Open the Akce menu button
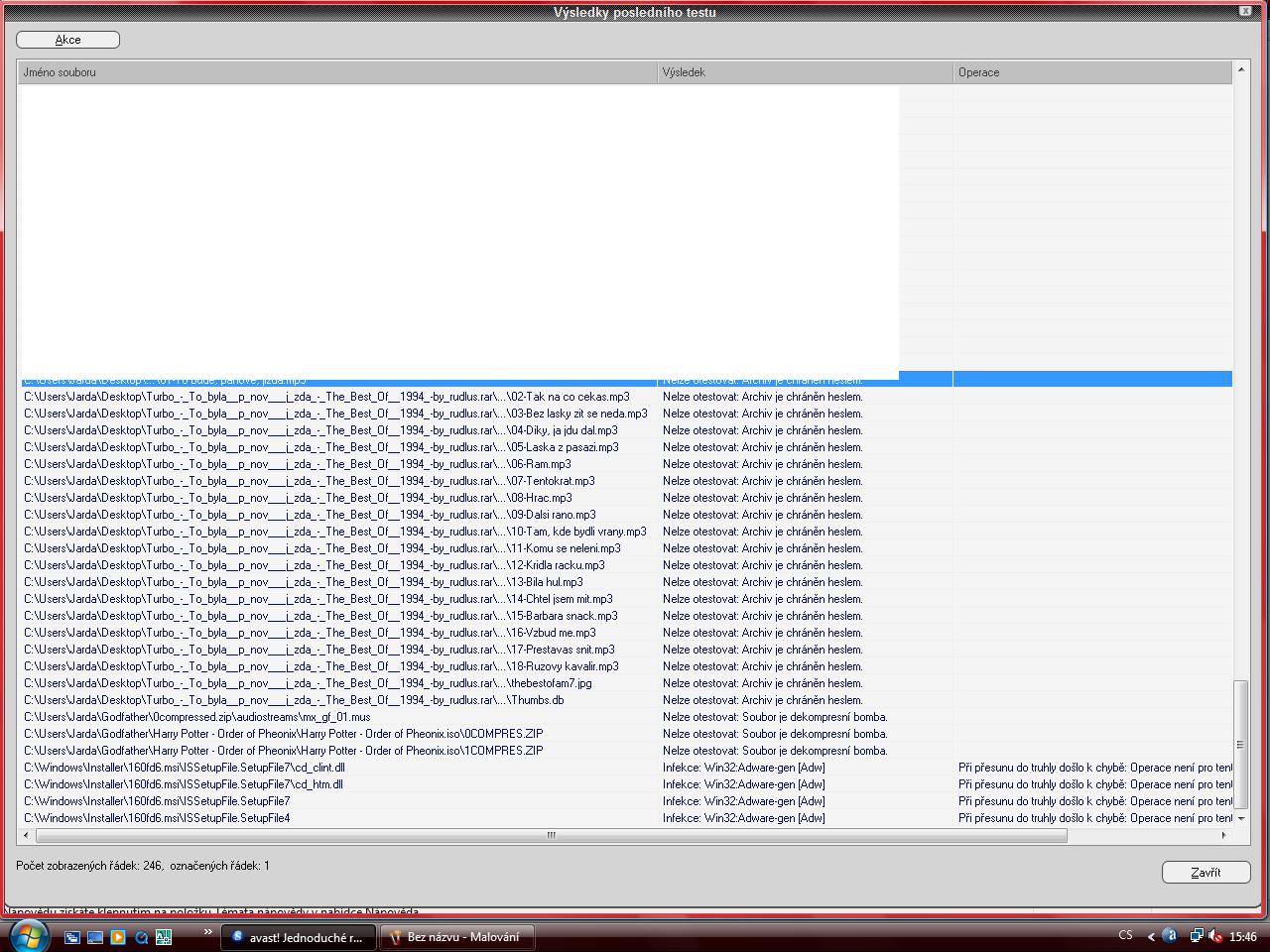This screenshot has width=1270, height=952. point(67,40)
